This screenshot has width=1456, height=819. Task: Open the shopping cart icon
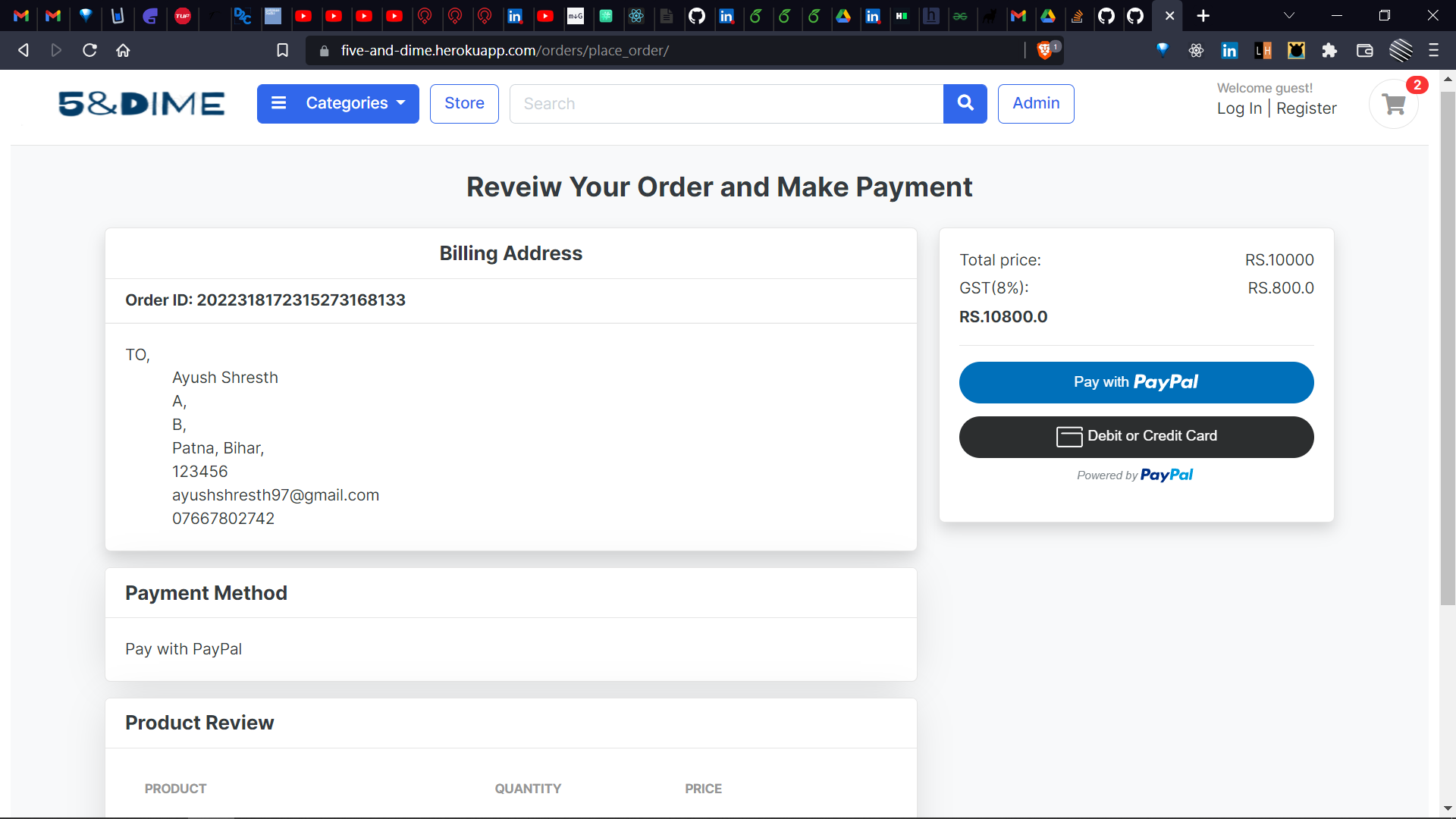1394,104
